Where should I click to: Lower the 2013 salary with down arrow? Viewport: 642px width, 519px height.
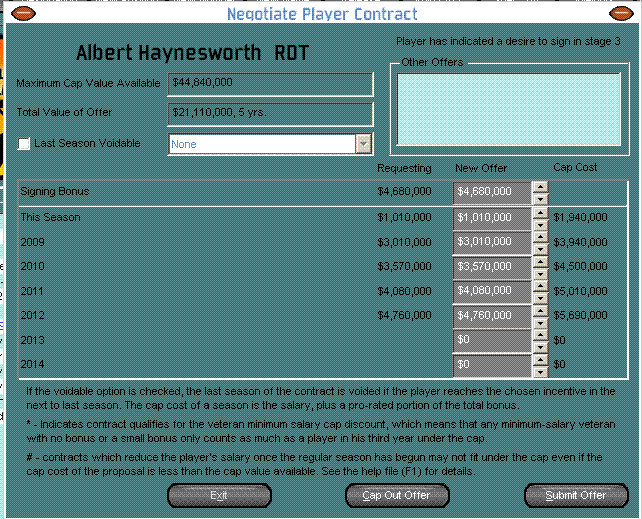tap(540, 348)
